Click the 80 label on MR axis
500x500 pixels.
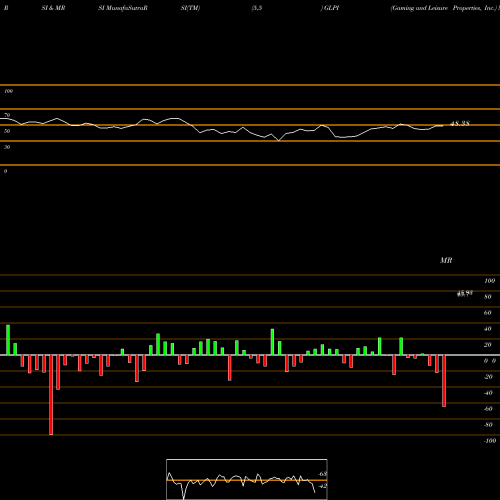pyautogui.click(x=488, y=297)
